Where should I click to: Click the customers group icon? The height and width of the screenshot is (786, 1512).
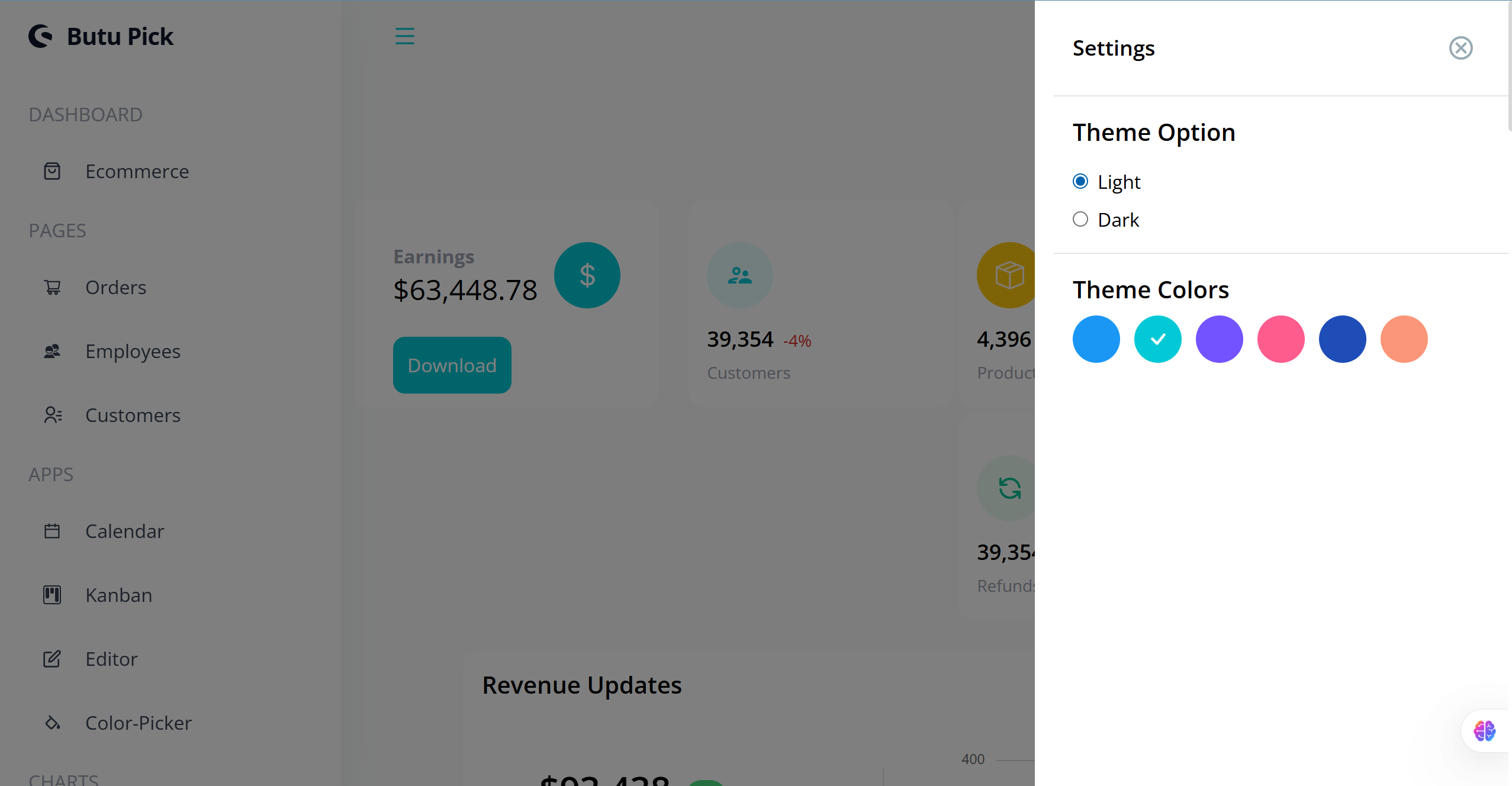(x=739, y=275)
